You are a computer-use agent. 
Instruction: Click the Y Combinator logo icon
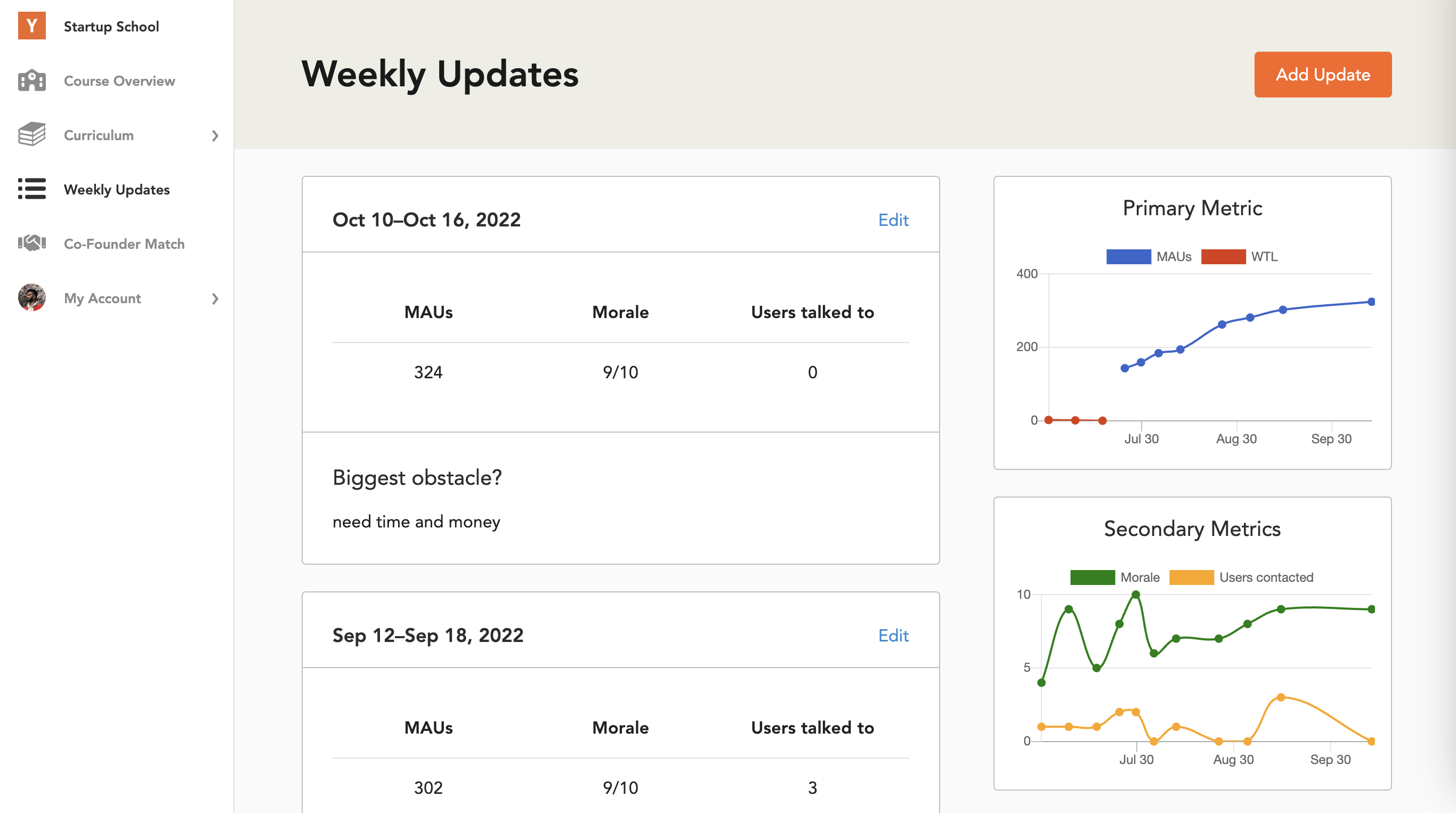click(x=31, y=26)
